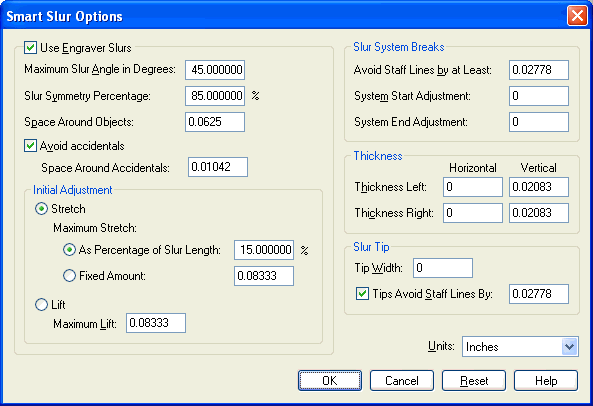Open the Units dropdown arrow
The image size is (593, 406).
click(570, 346)
